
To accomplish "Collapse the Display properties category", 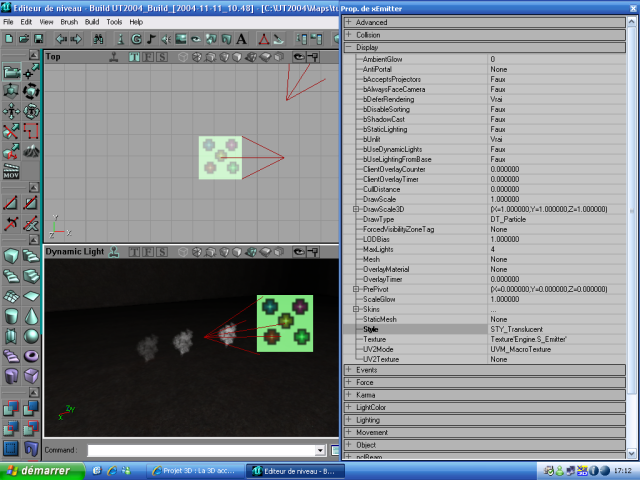I will (348, 47).
